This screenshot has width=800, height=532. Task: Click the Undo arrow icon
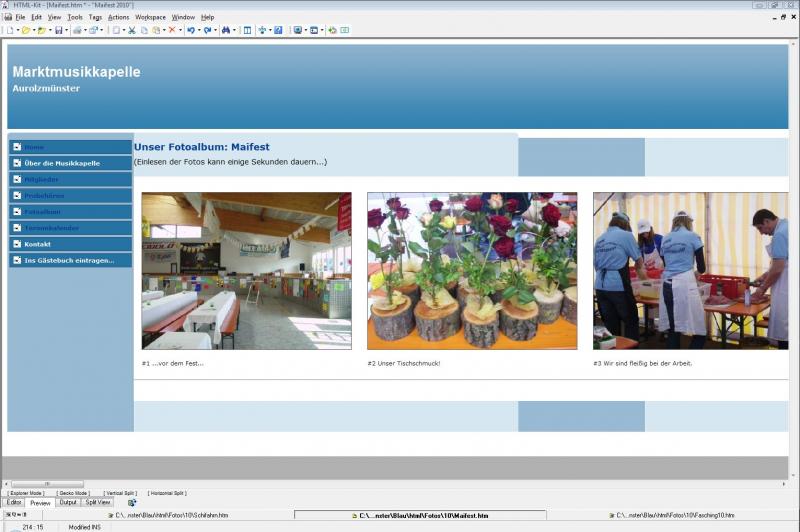pyautogui.click(x=190, y=30)
